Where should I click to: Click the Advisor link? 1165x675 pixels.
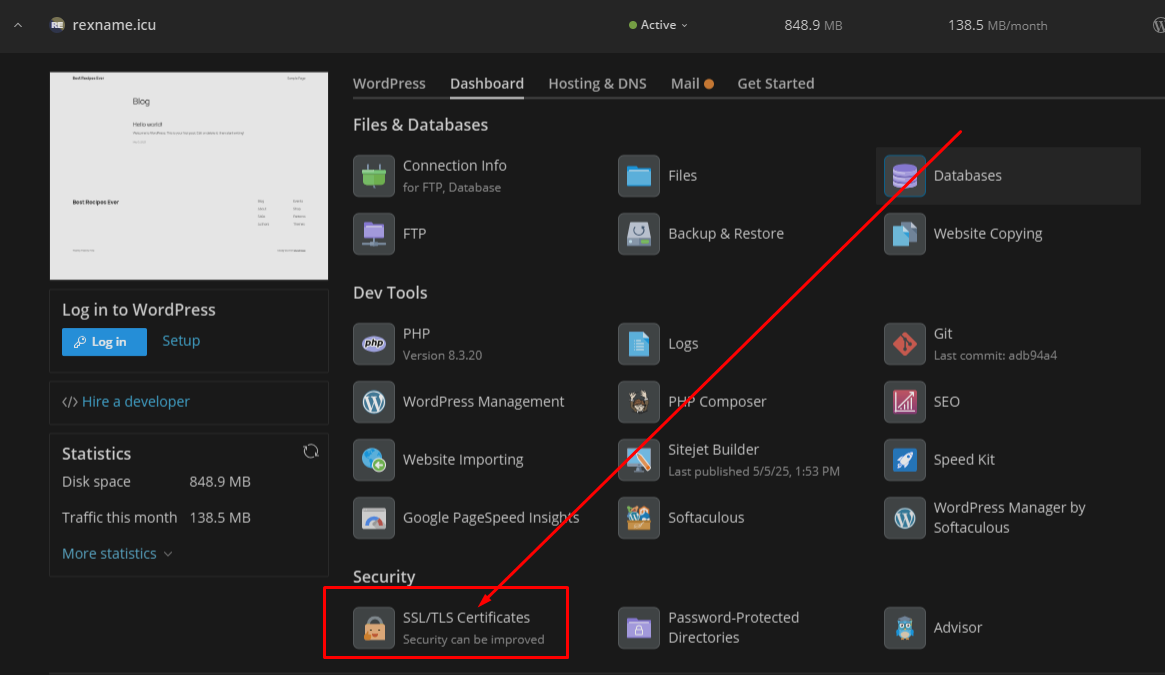[958, 627]
